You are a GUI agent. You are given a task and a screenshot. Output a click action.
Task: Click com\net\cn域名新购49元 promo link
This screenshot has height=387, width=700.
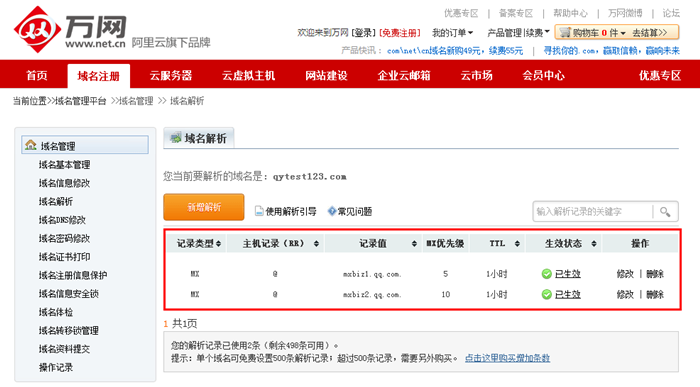click(x=455, y=50)
